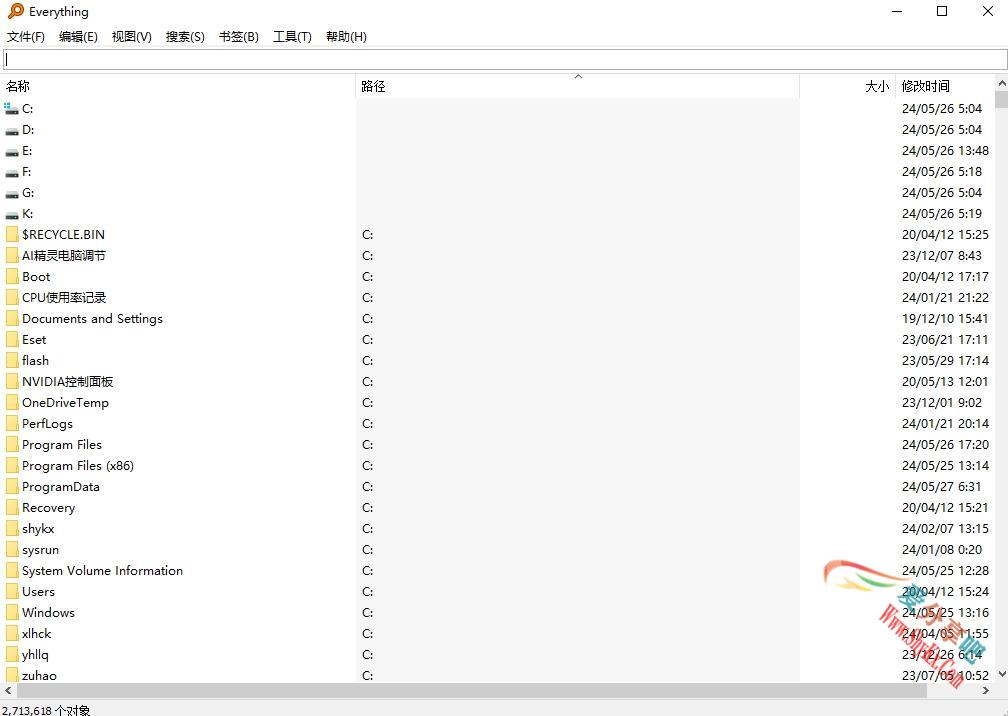The height and width of the screenshot is (716, 1008).
Task: Click the D: drive icon
Action: point(12,130)
